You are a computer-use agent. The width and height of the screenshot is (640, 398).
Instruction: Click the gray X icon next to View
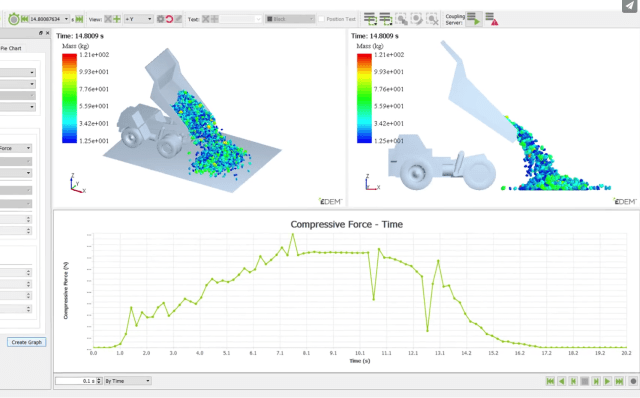click(108, 19)
